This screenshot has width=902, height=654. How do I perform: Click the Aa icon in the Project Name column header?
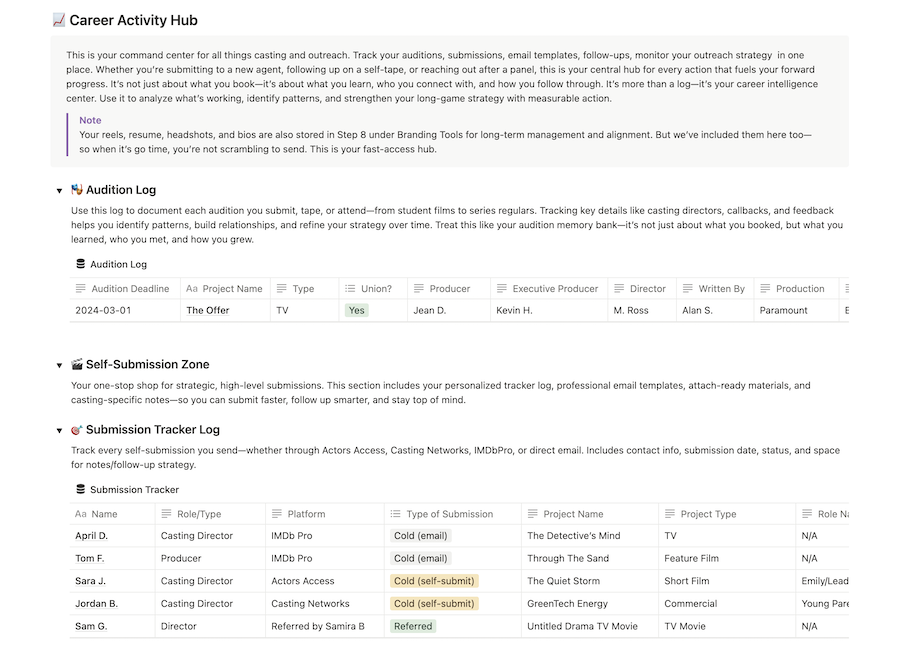(192, 289)
